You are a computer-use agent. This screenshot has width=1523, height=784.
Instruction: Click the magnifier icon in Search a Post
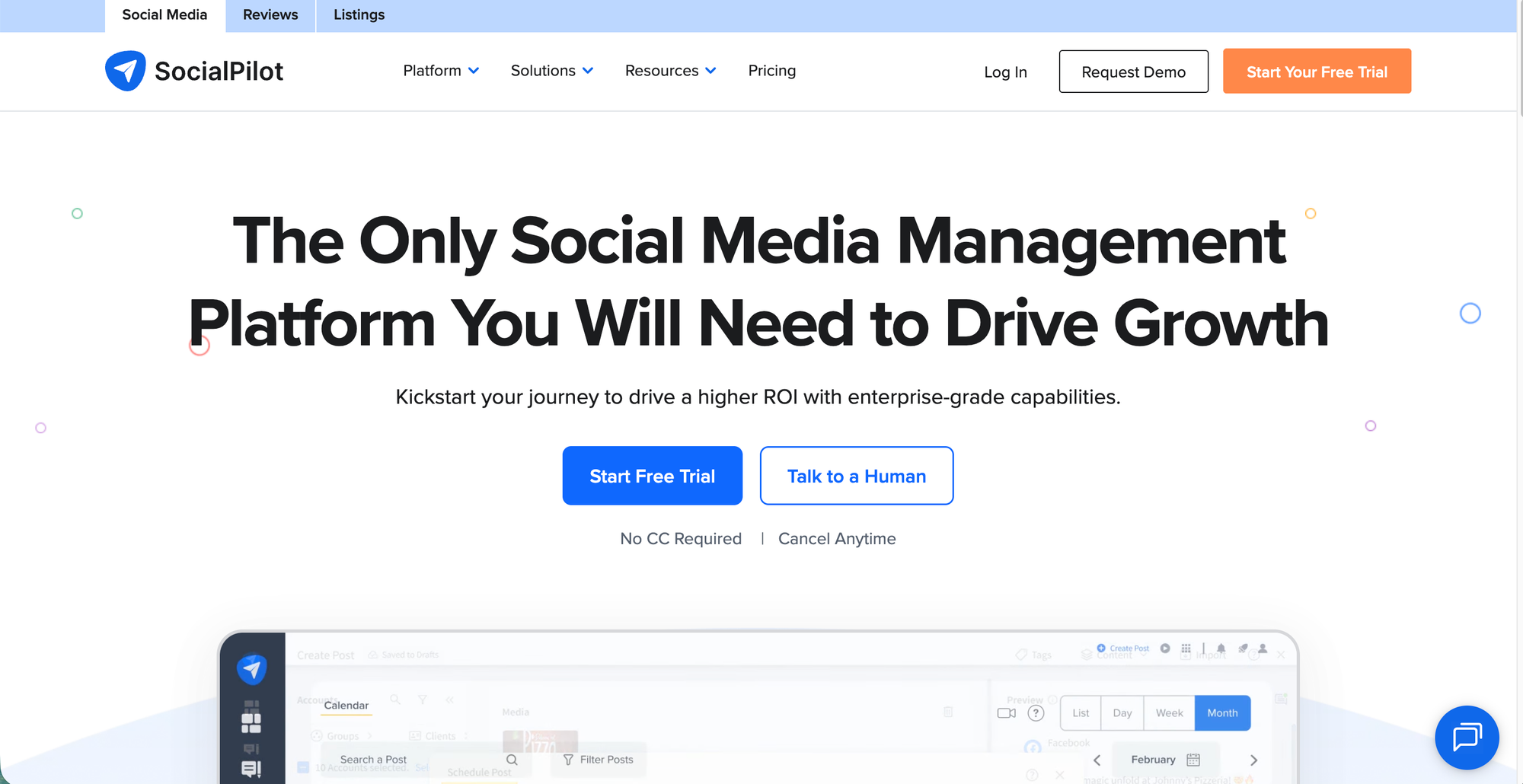(512, 760)
